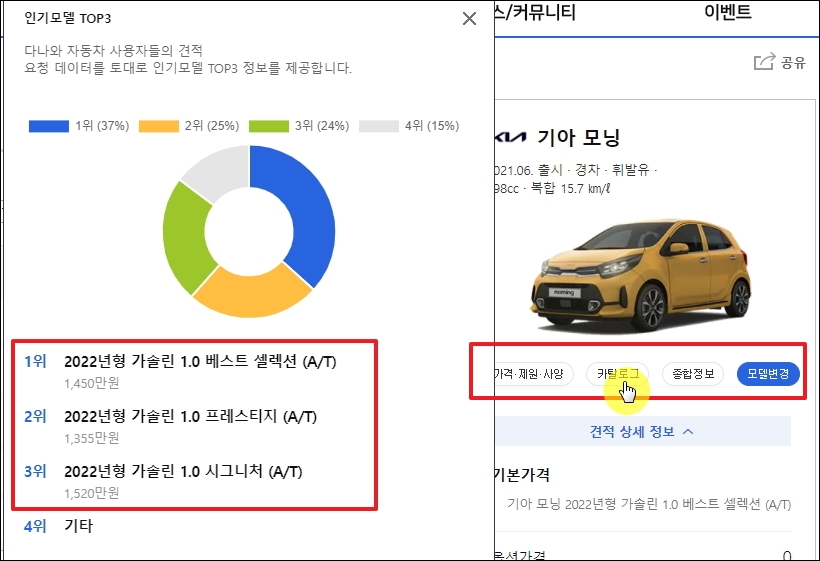
Task: Open the 커뮤니티 menu tab
Action: pyautogui.click(x=534, y=13)
